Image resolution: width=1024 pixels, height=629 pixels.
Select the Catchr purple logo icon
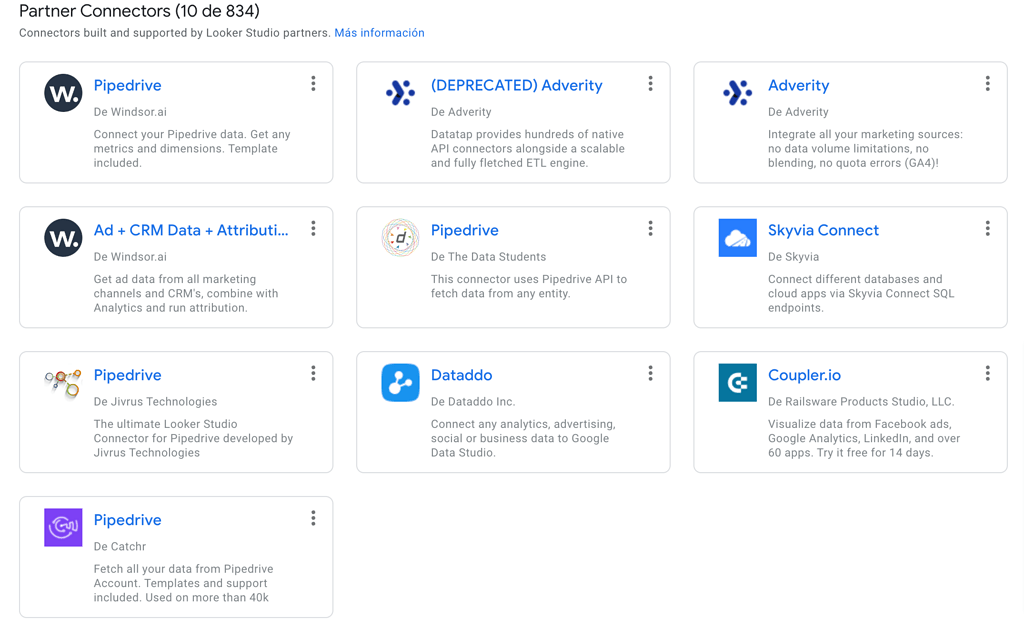pyautogui.click(x=62, y=527)
